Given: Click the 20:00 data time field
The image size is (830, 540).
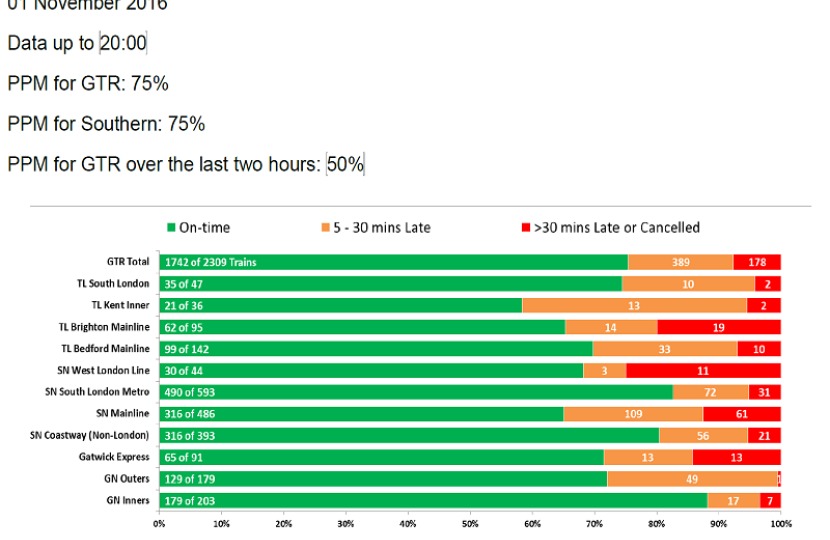Looking at the screenshot, I should (x=123, y=43).
